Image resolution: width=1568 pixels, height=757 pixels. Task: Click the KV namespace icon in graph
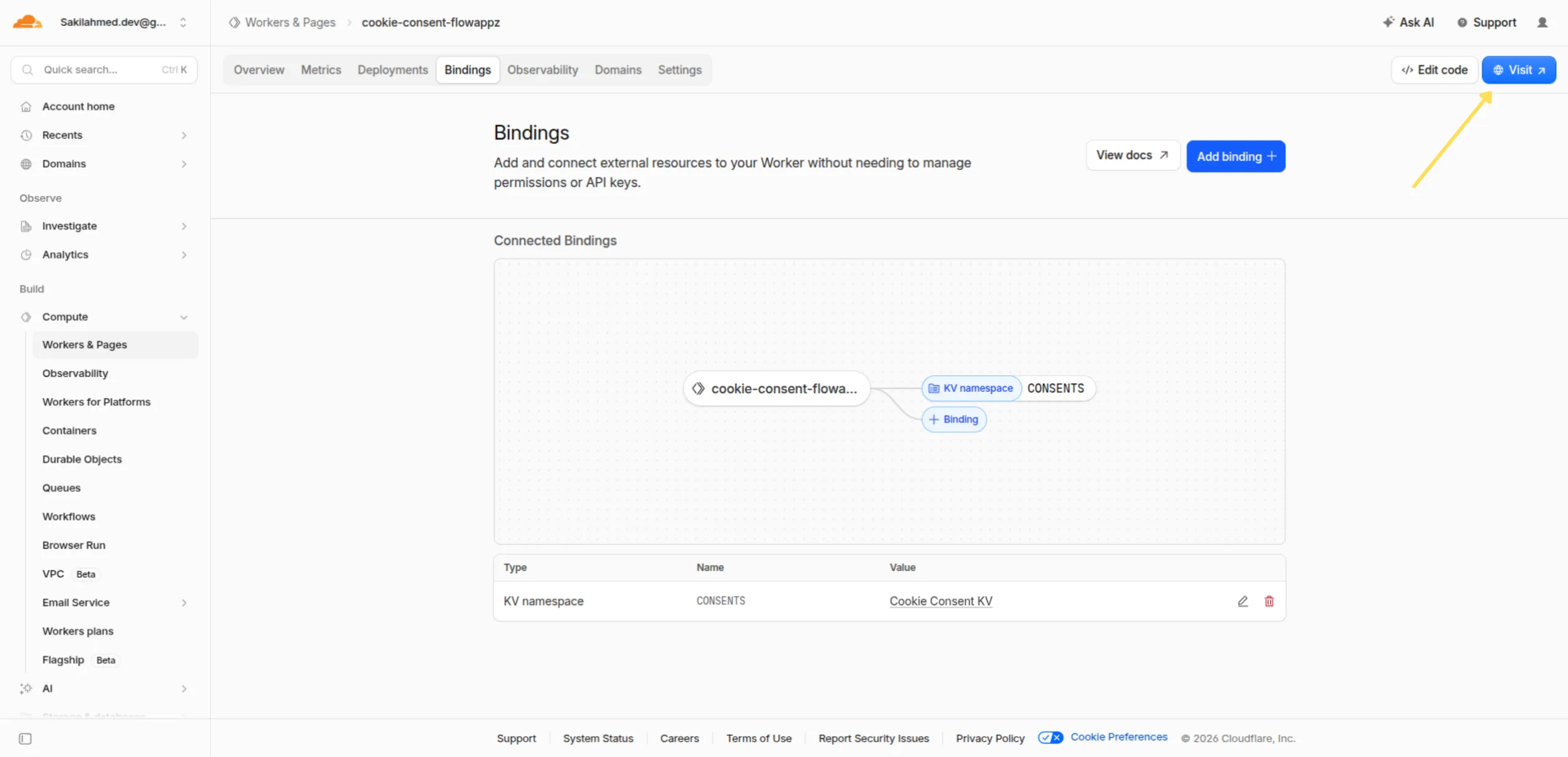click(x=933, y=389)
